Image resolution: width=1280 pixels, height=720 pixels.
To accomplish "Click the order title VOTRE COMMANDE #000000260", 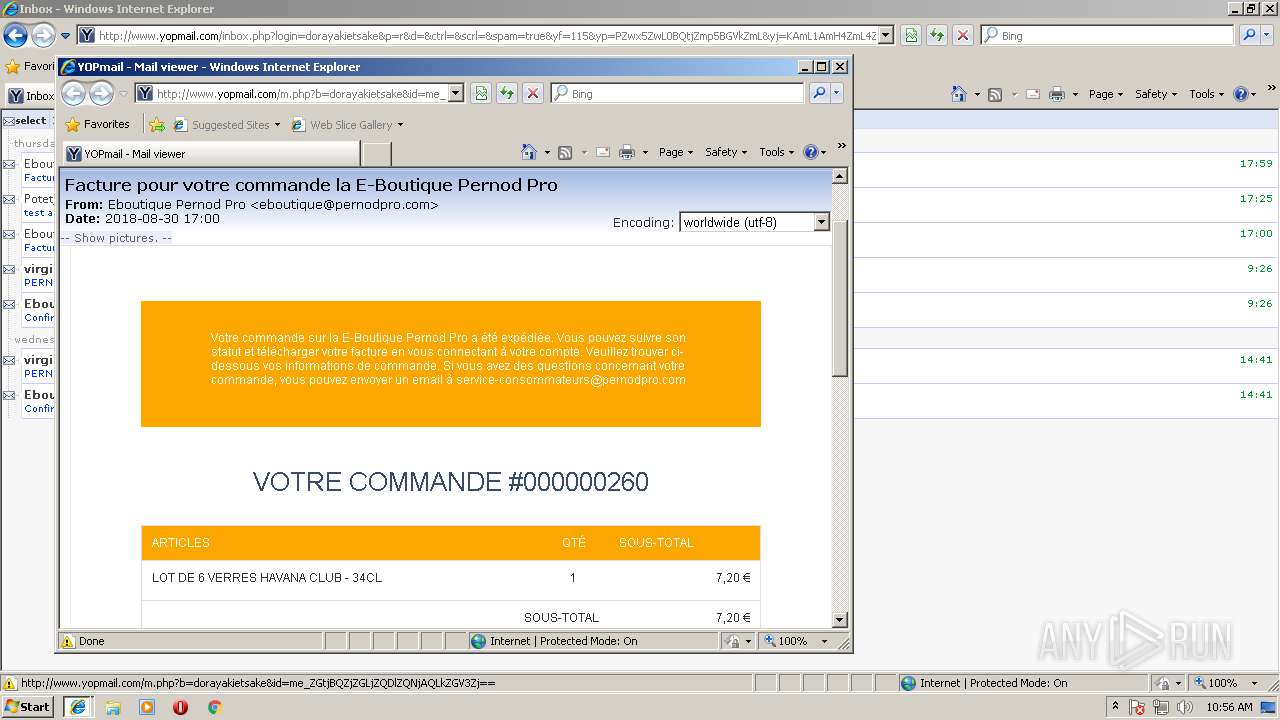I will (451, 482).
